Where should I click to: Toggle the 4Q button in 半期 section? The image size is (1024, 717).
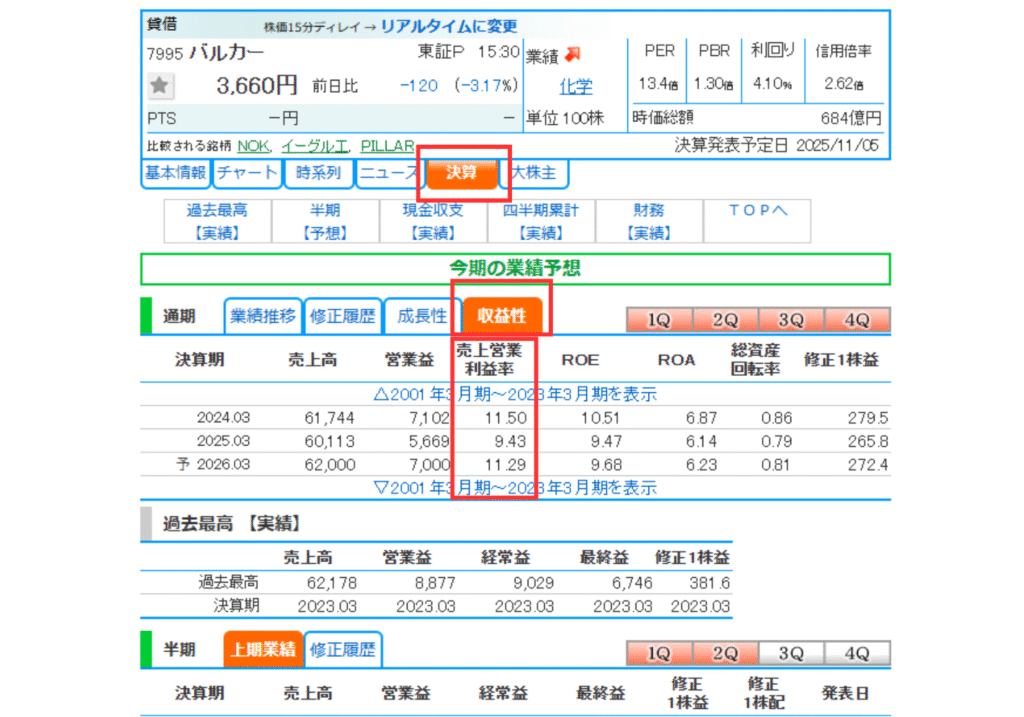coord(857,653)
